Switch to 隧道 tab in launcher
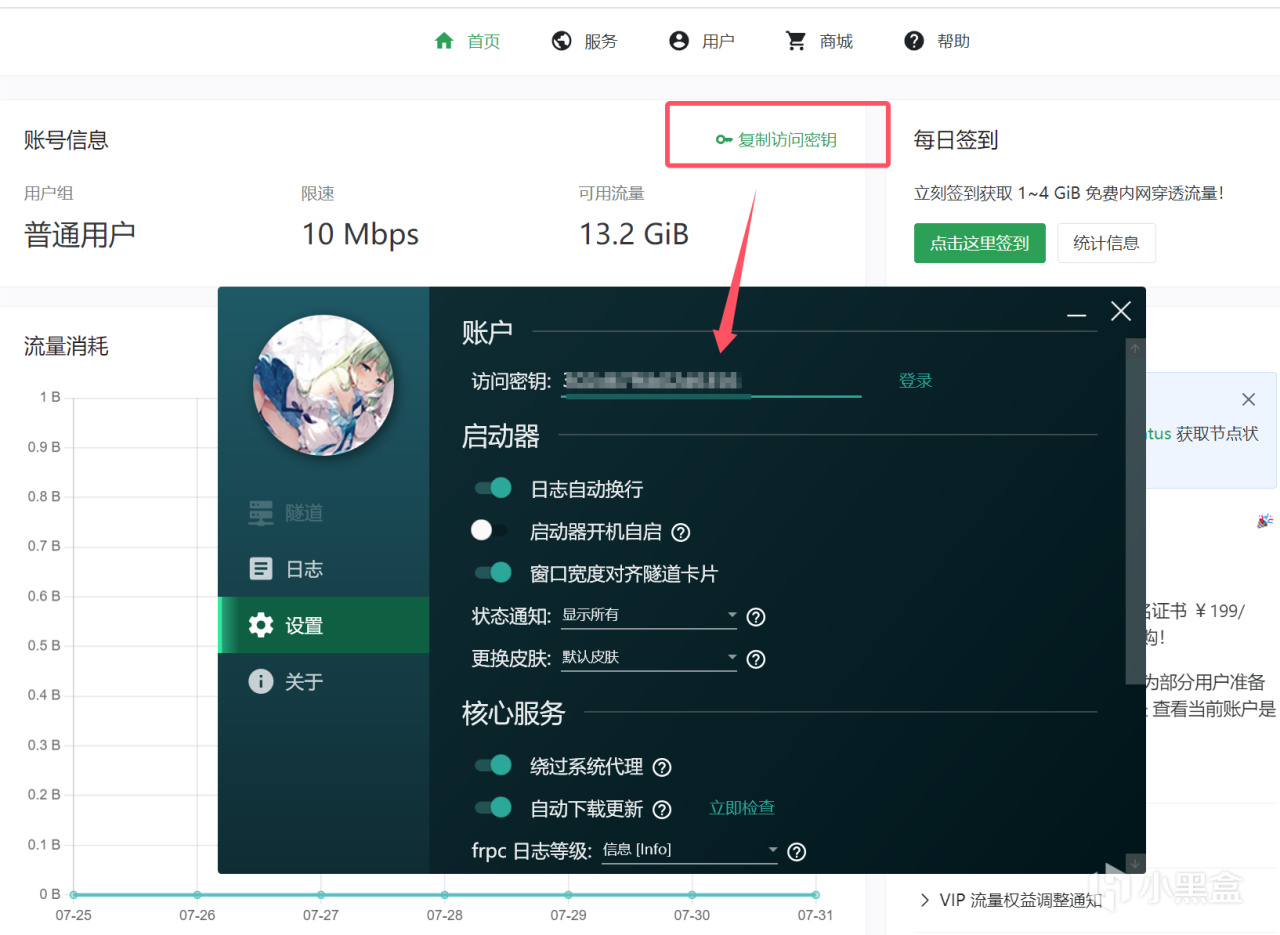 click(x=324, y=513)
